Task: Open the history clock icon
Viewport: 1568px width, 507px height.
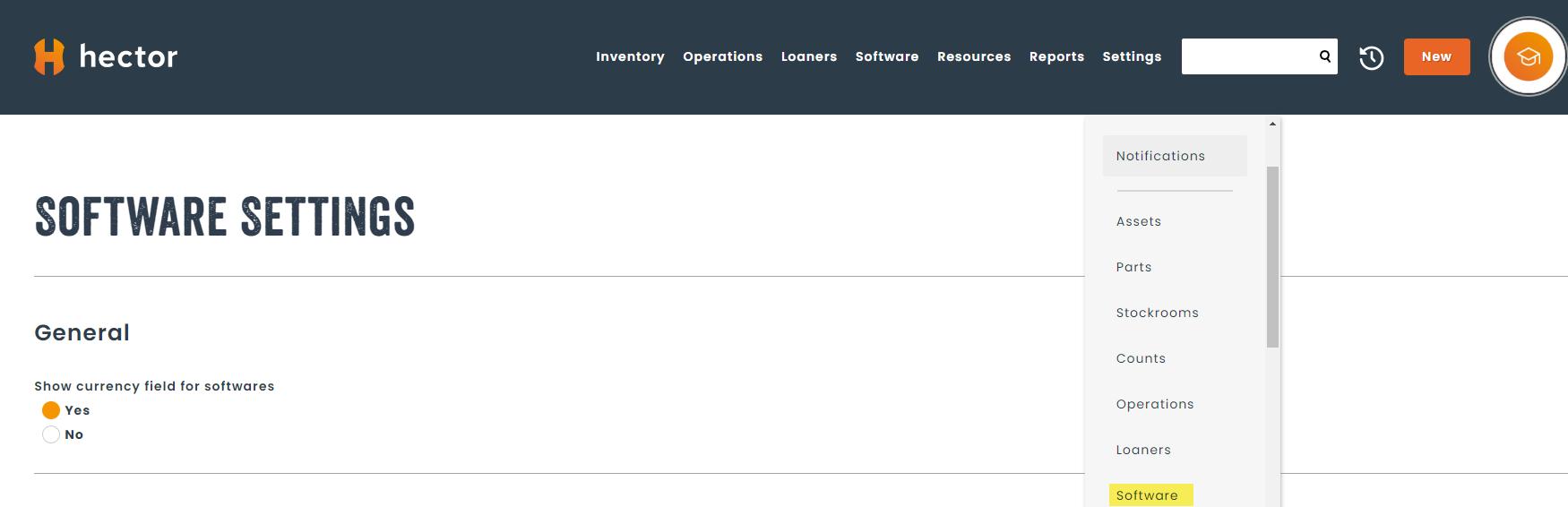Action: coord(1371,57)
